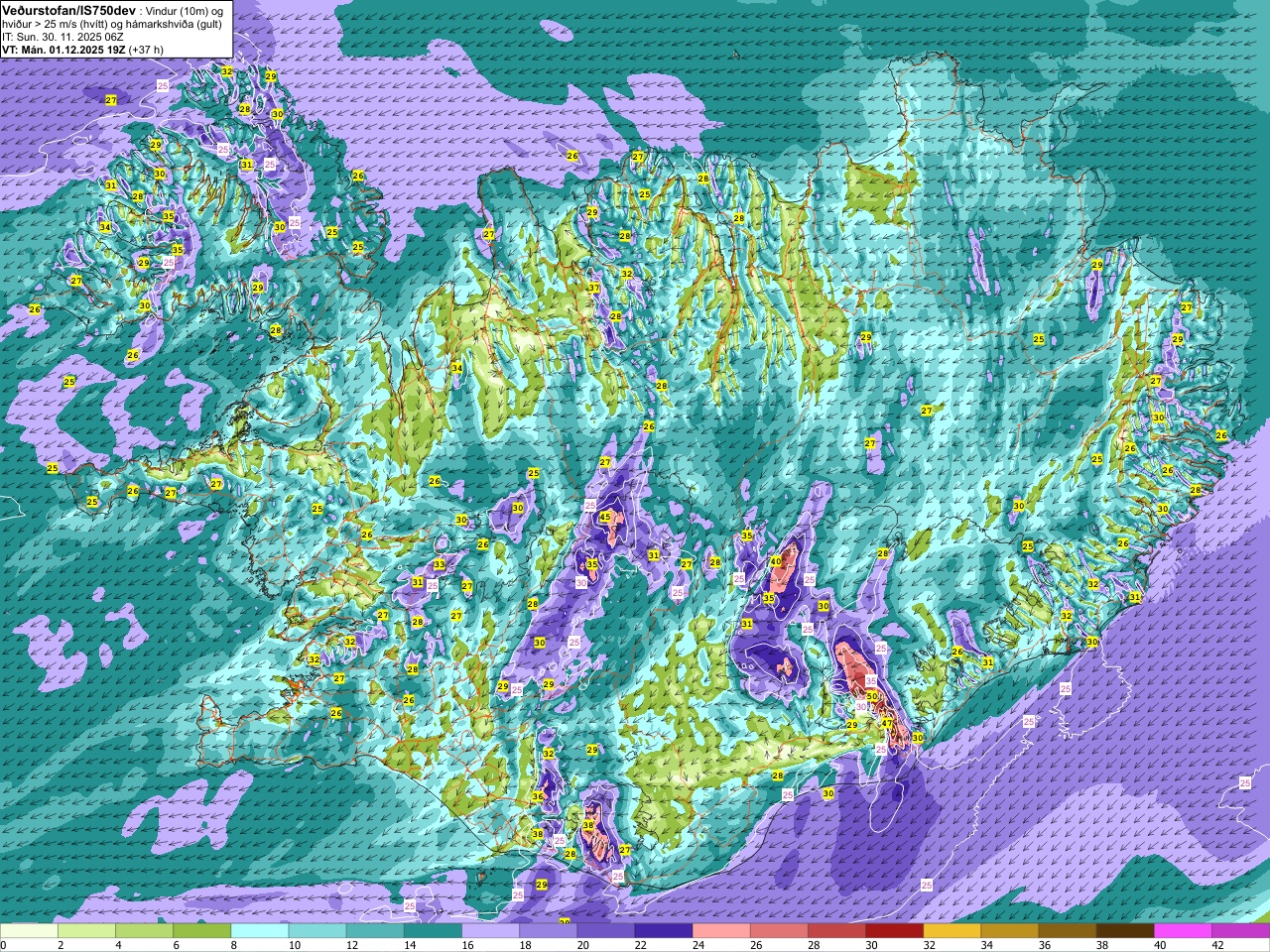Click the pale cream 0–2 legend swatch
This screenshot has width=1270, height=952.
30,931
